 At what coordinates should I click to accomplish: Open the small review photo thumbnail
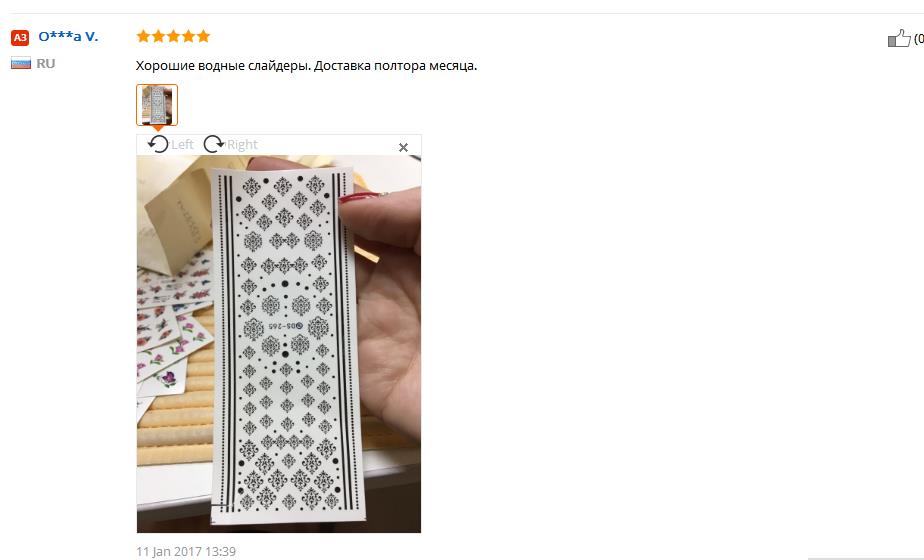157,105
